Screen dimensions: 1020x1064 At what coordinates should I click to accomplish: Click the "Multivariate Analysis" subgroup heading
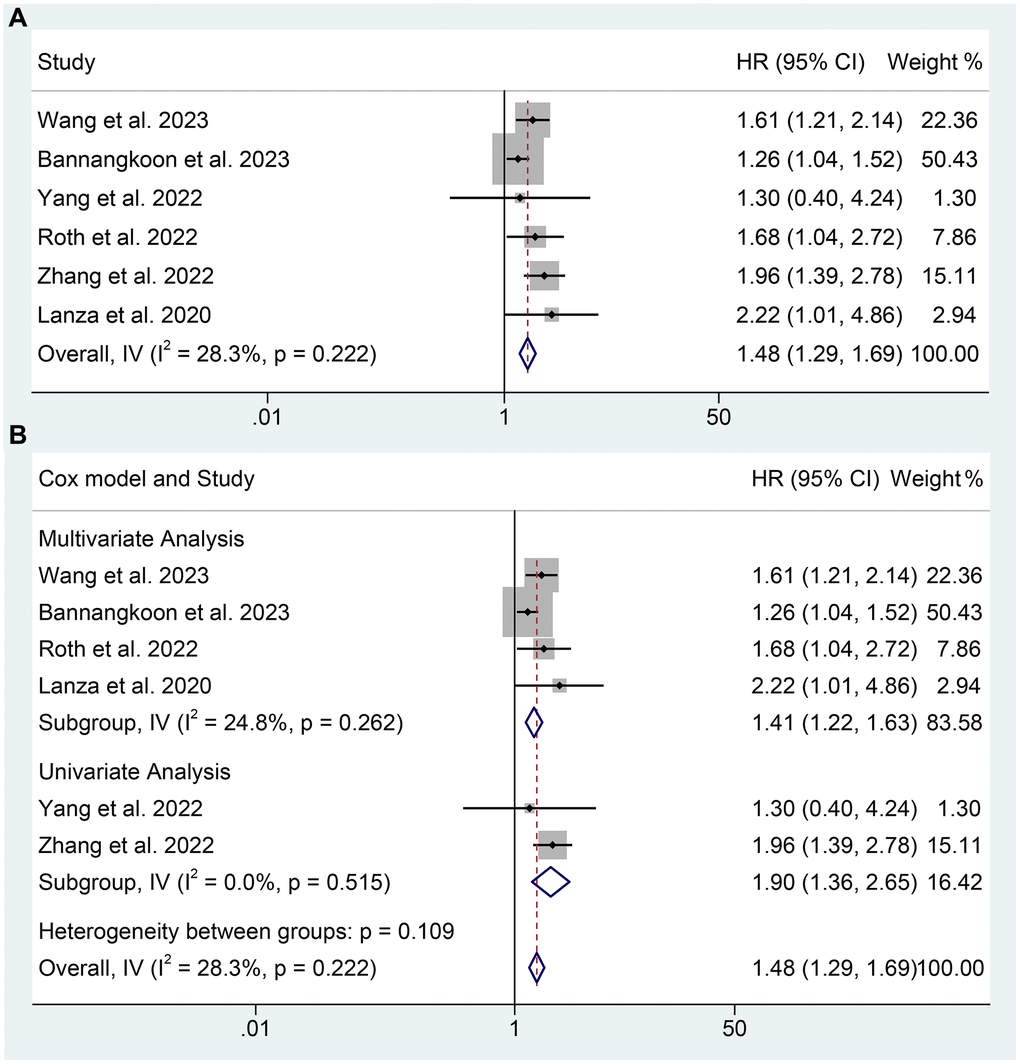click(x=141, y=539)
